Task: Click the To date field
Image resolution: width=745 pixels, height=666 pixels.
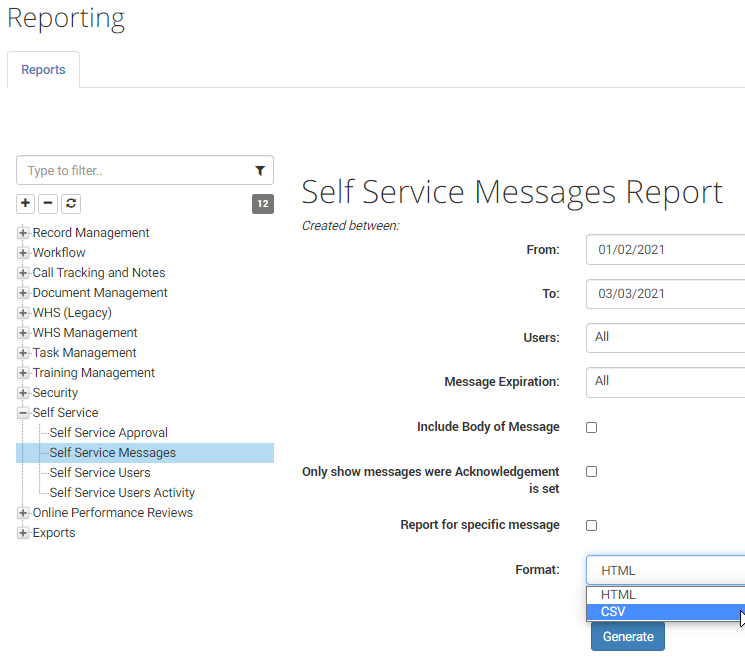Action: click(665, 294)
